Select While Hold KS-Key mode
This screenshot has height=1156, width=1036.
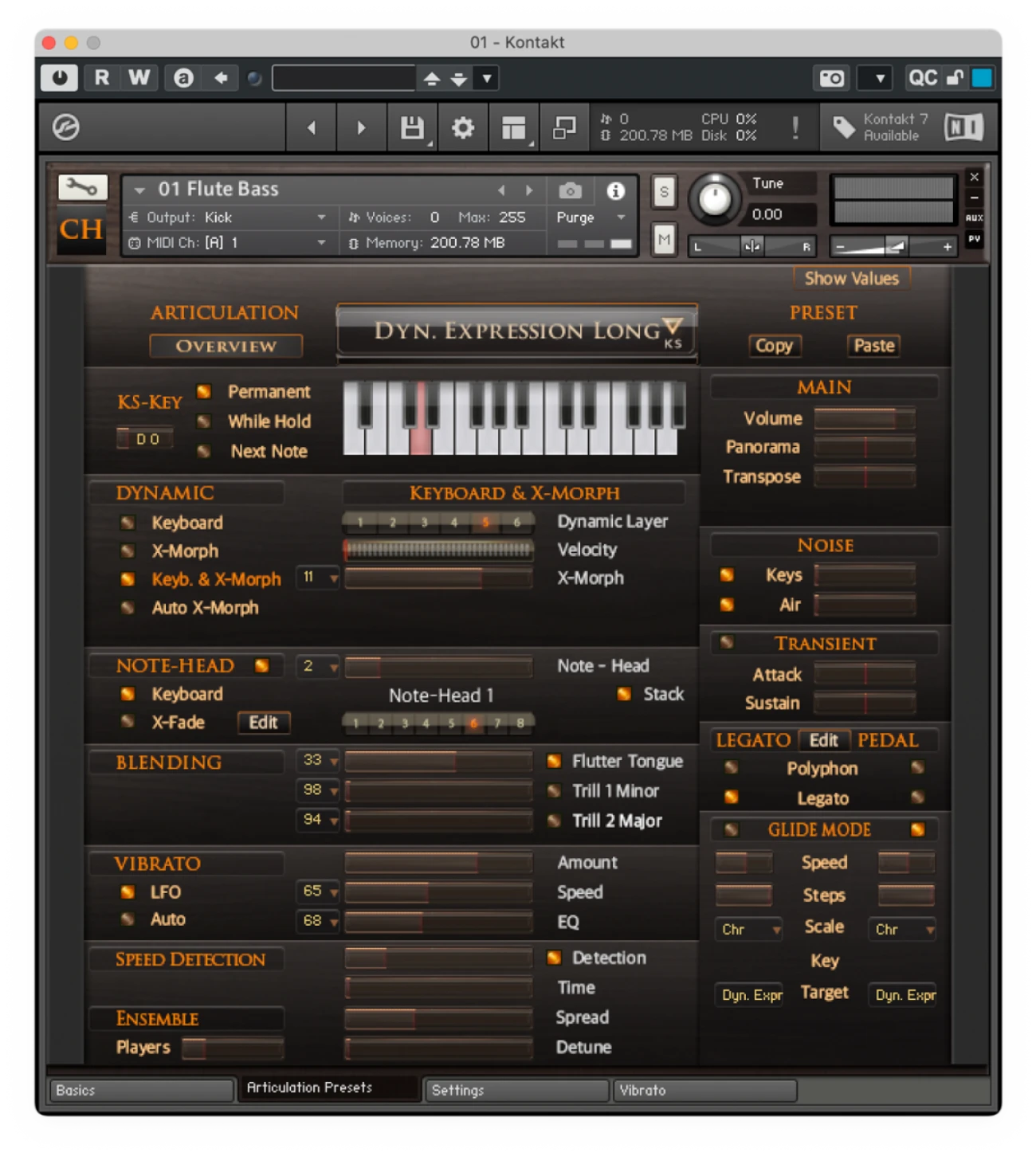pos(204,421)
